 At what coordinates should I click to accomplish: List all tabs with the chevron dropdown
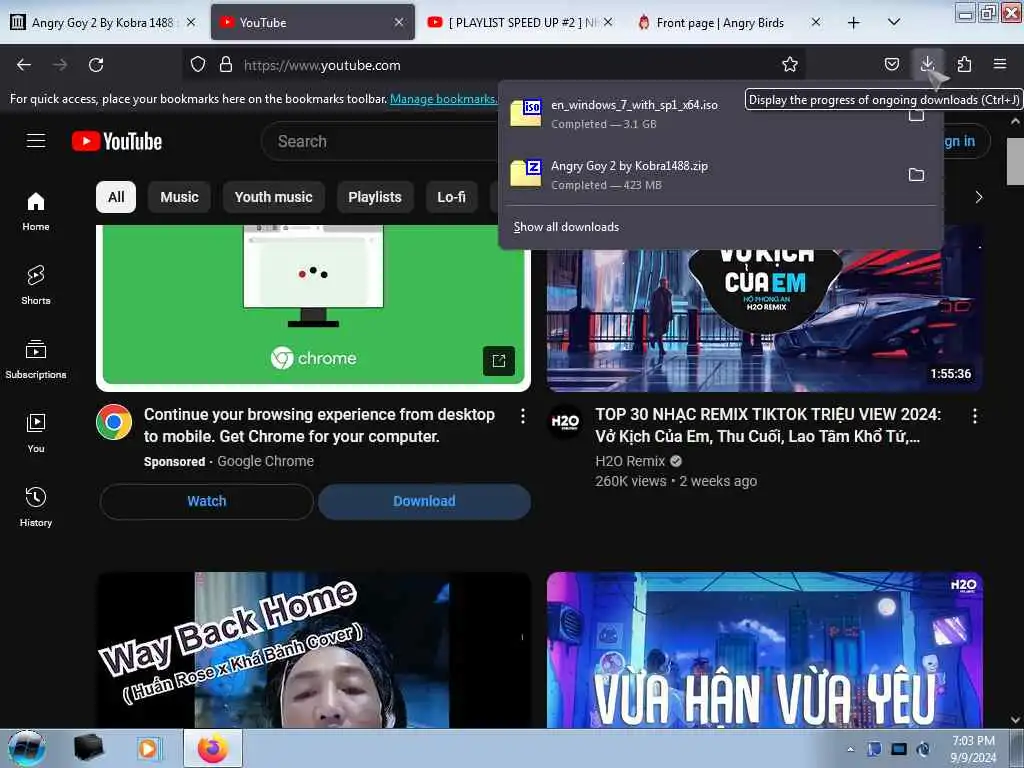(x=894, y=22)
